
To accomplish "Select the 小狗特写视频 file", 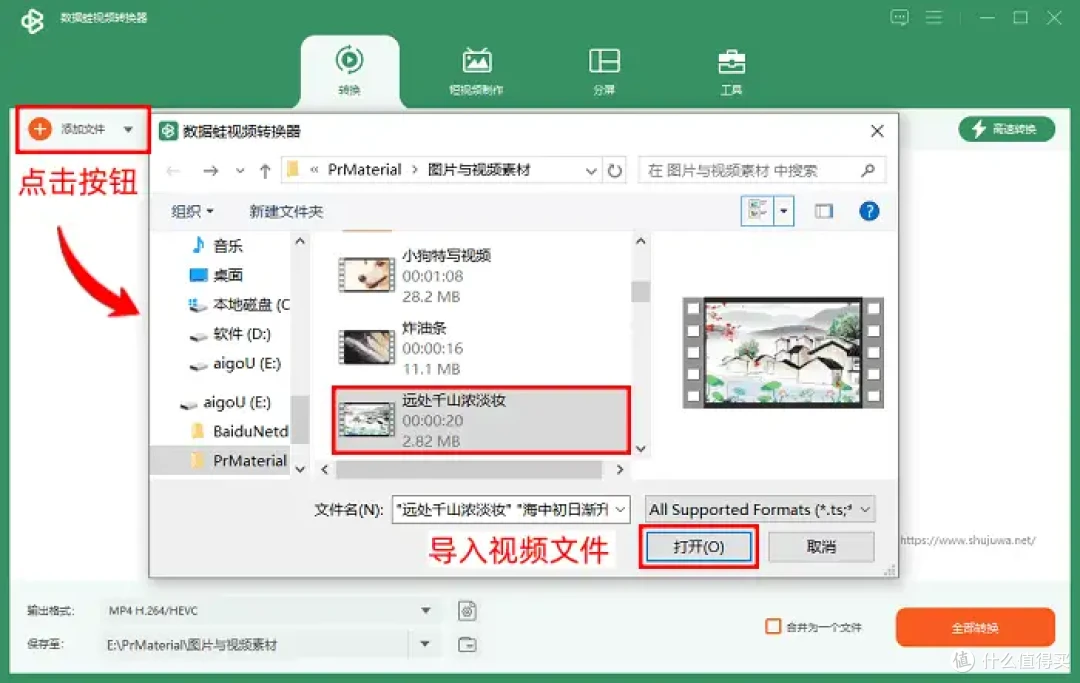I will pyautogui.click(x=480, y=275).
